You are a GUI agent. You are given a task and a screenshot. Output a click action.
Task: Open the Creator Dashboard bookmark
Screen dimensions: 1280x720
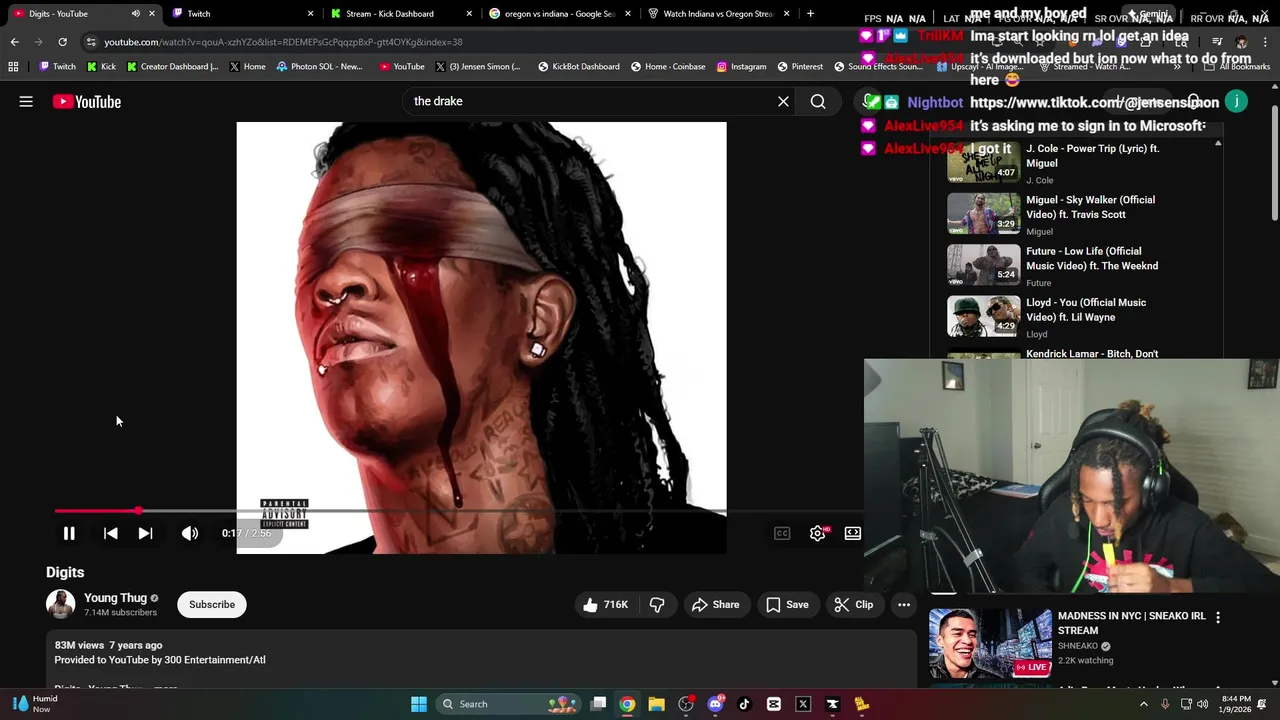(172, 67)
